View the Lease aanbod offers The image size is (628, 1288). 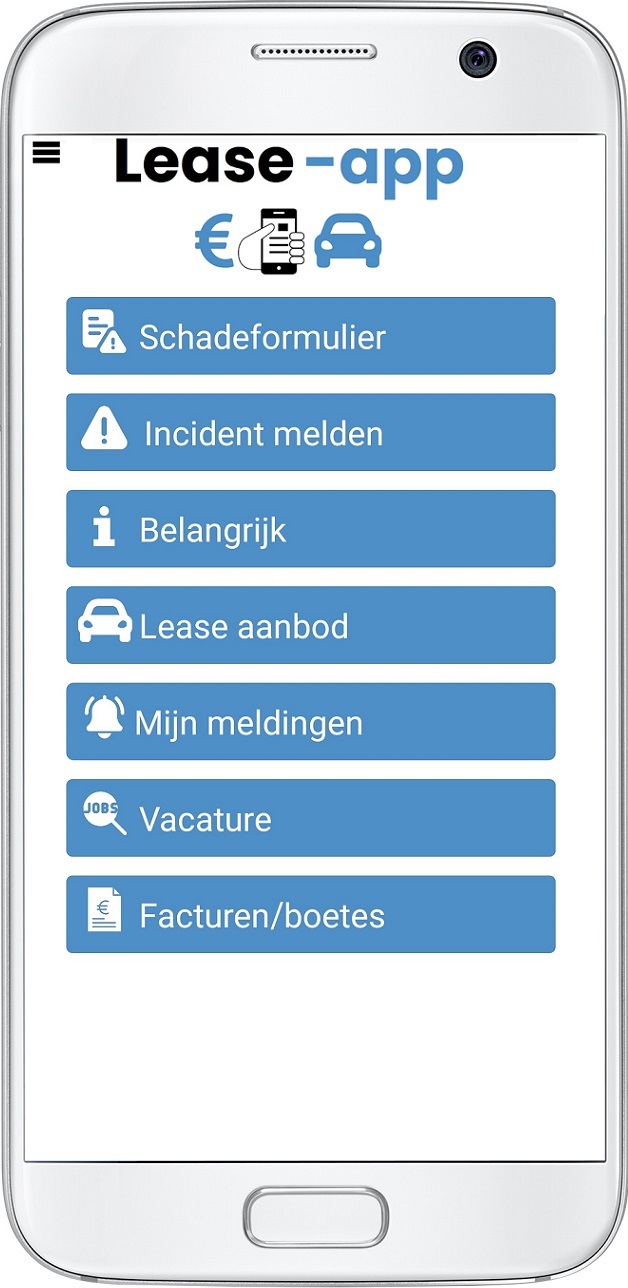pos(311,626)
